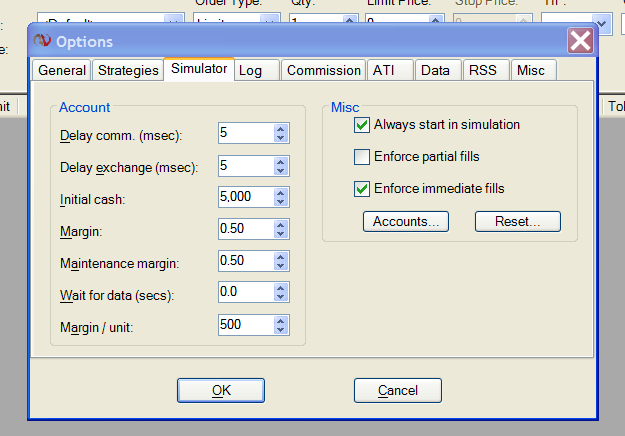Decrease Wait for data seconds
The width and height of the screenshot is (625, 436).
[x=281, y=297]
